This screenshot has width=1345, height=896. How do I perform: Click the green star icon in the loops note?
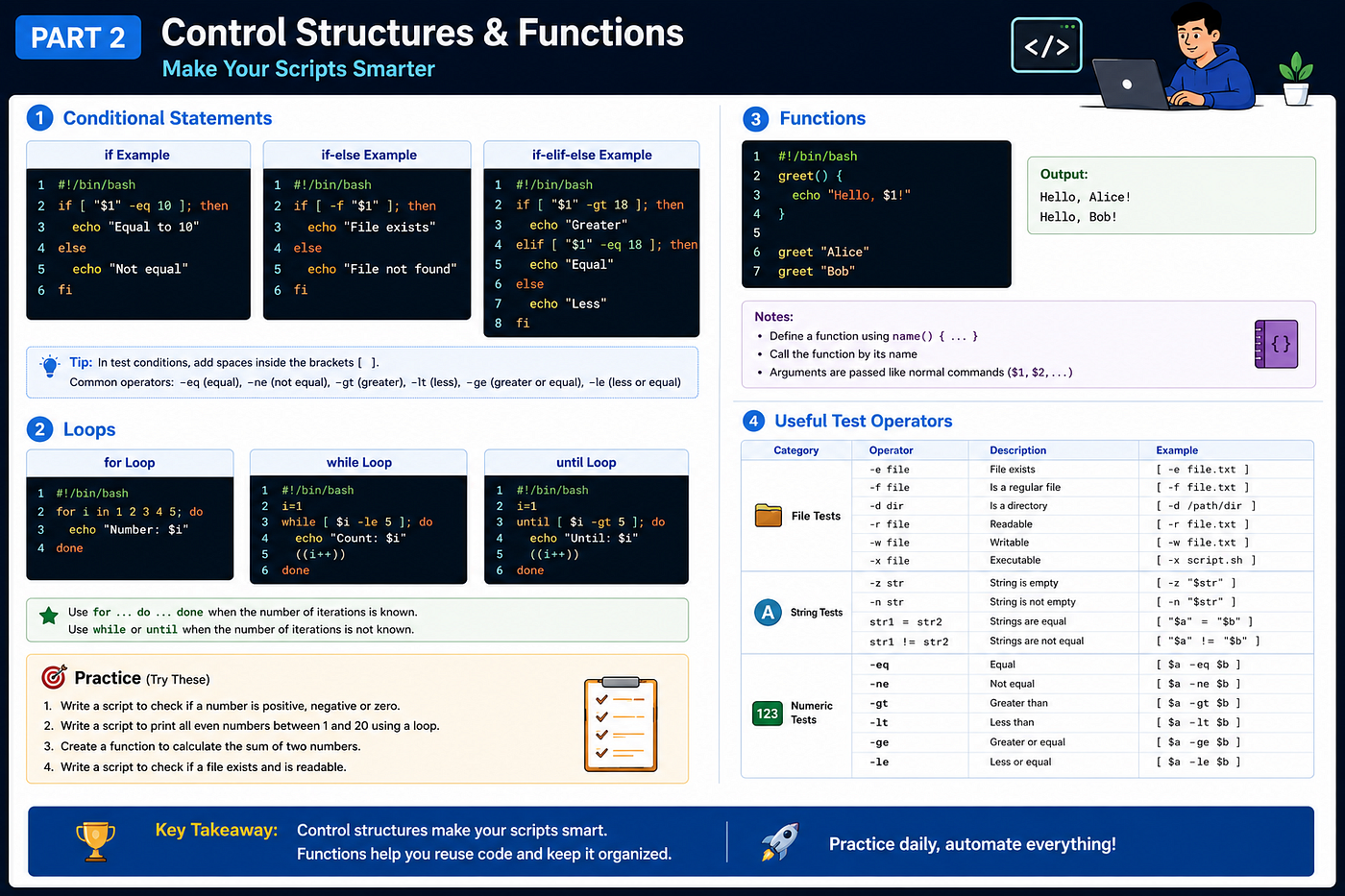[48, 616]
